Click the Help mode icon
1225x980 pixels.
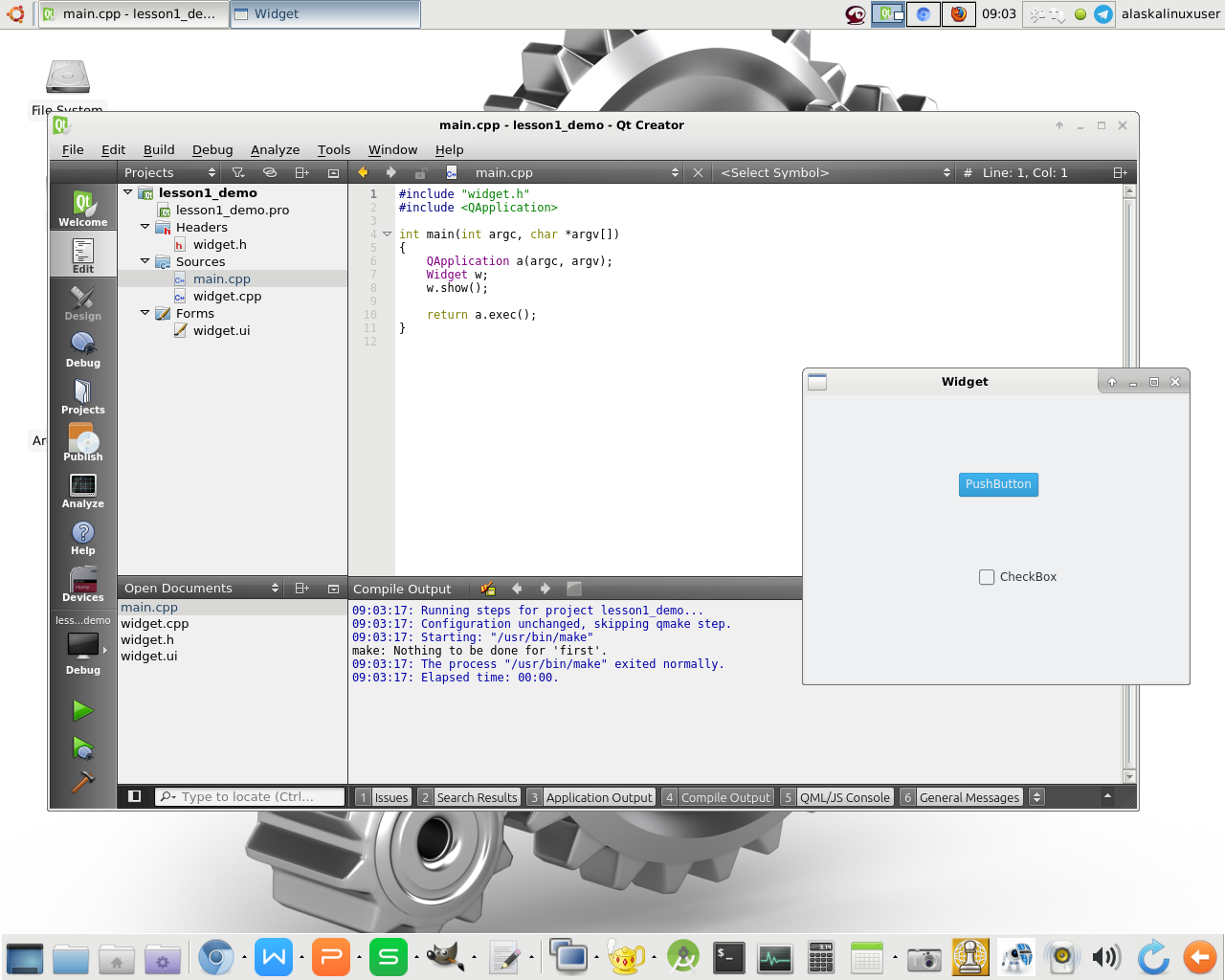(83, 537)
